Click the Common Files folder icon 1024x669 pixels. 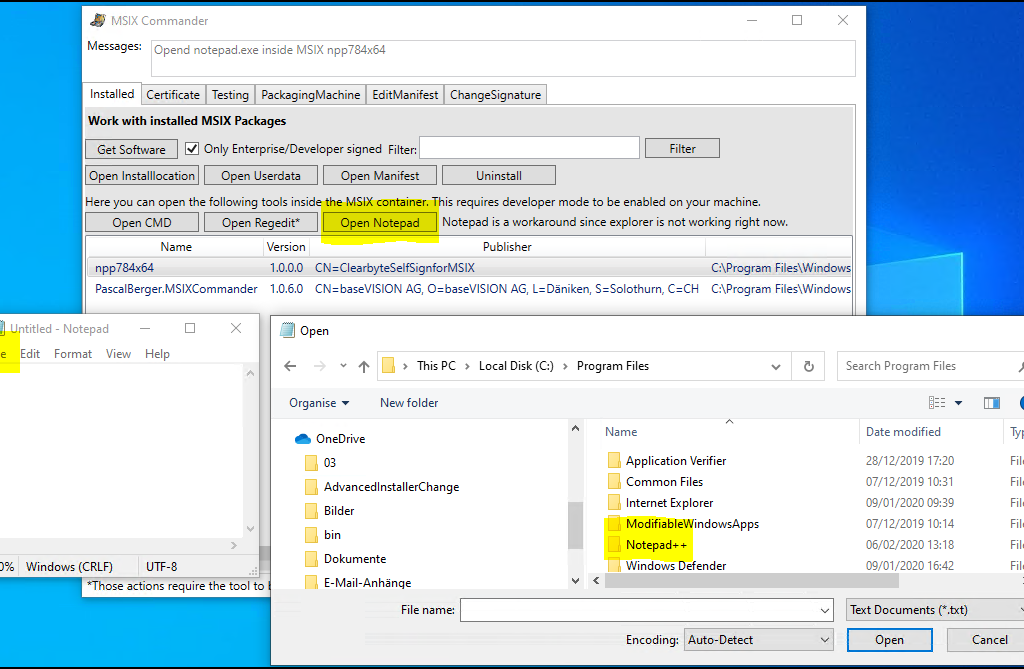[x=614, y=481]
